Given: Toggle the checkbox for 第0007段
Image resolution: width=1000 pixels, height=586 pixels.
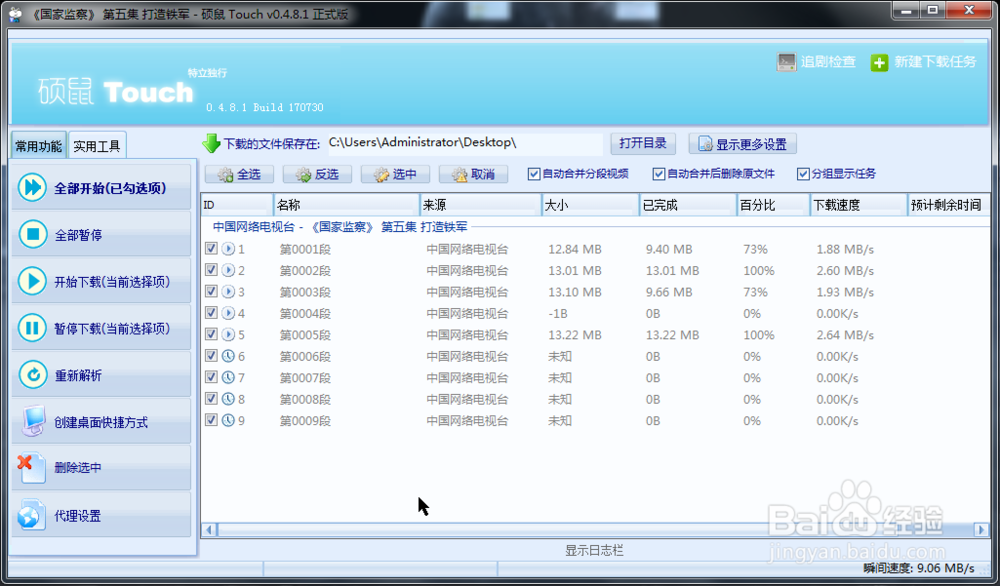Looking at the screenshot, I should (211, 377).
